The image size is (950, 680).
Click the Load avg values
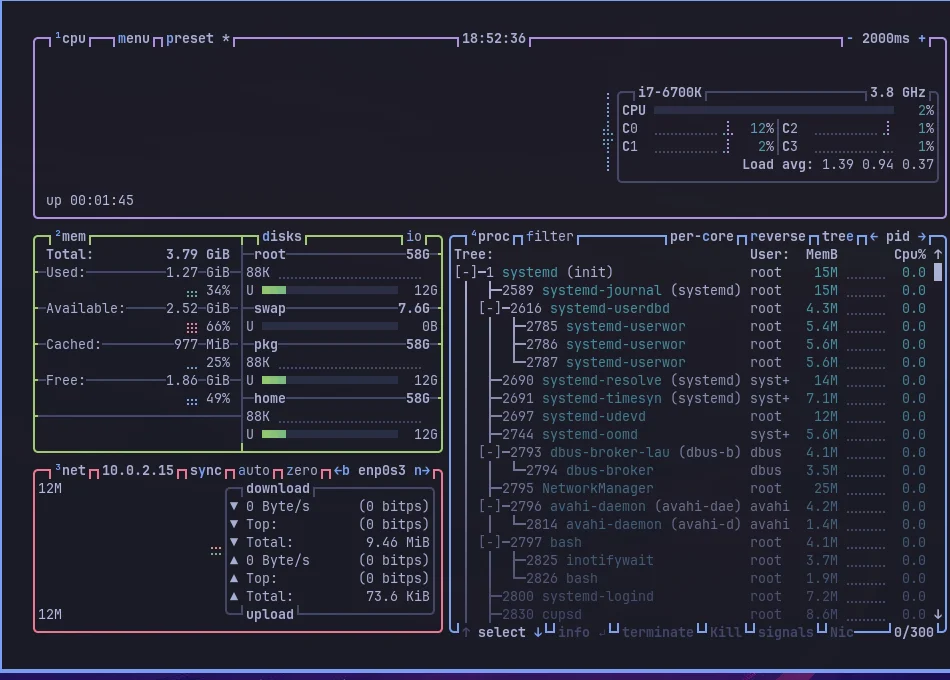[x=878, y=164]
